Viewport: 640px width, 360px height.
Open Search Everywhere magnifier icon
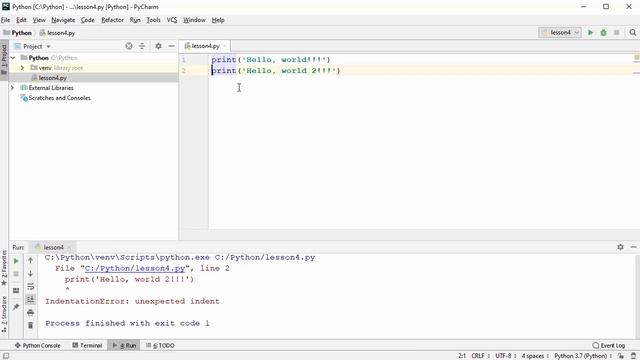click(633, 33)
